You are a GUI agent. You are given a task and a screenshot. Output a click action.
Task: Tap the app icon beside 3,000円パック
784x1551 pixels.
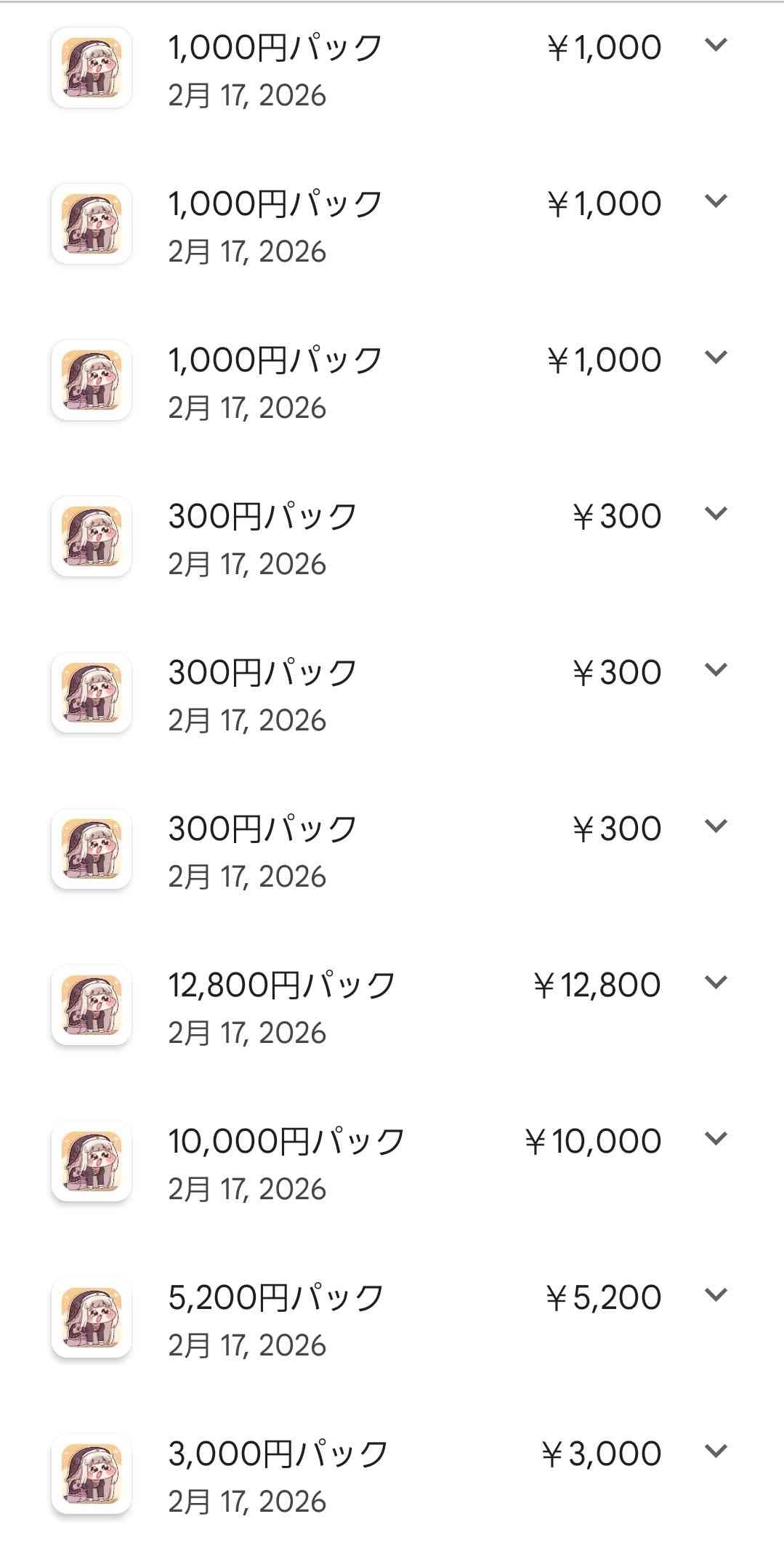point(92,1474)
